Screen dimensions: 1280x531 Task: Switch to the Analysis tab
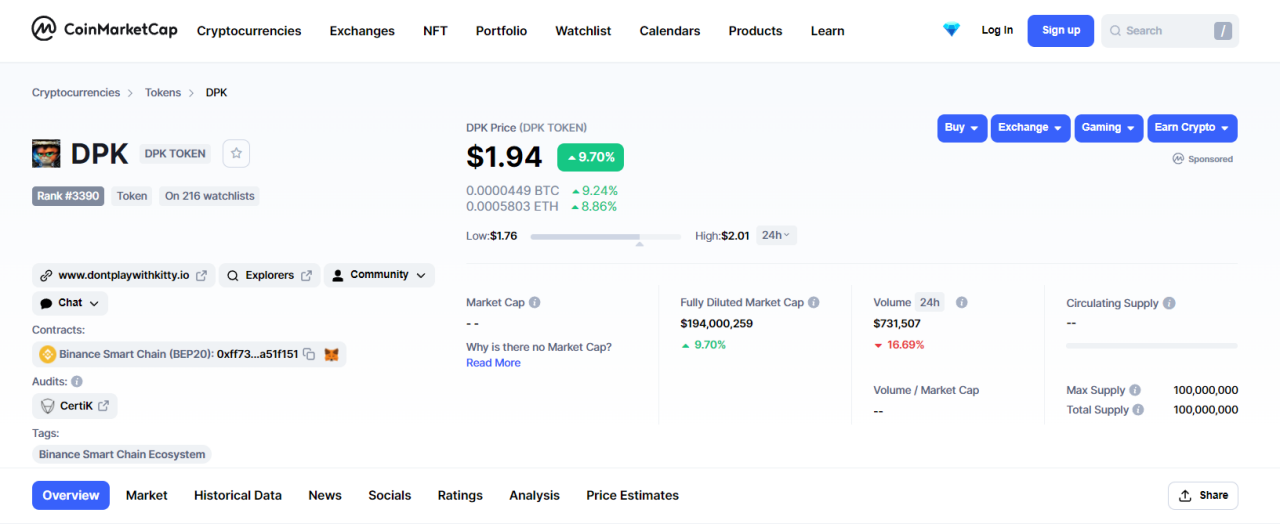point(534,495)
